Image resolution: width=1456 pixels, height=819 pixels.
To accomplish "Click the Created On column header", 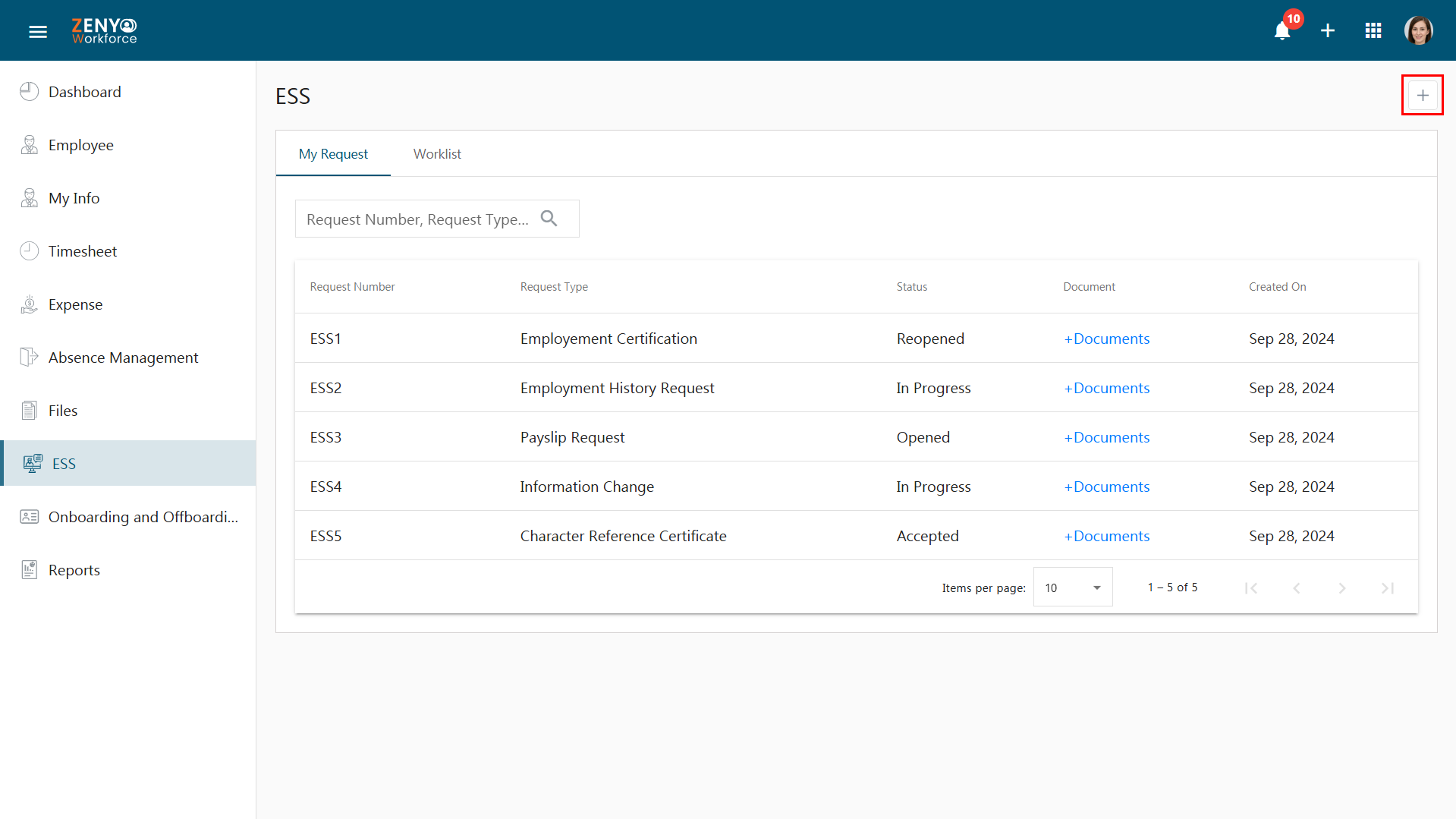I will [1277, 287].
